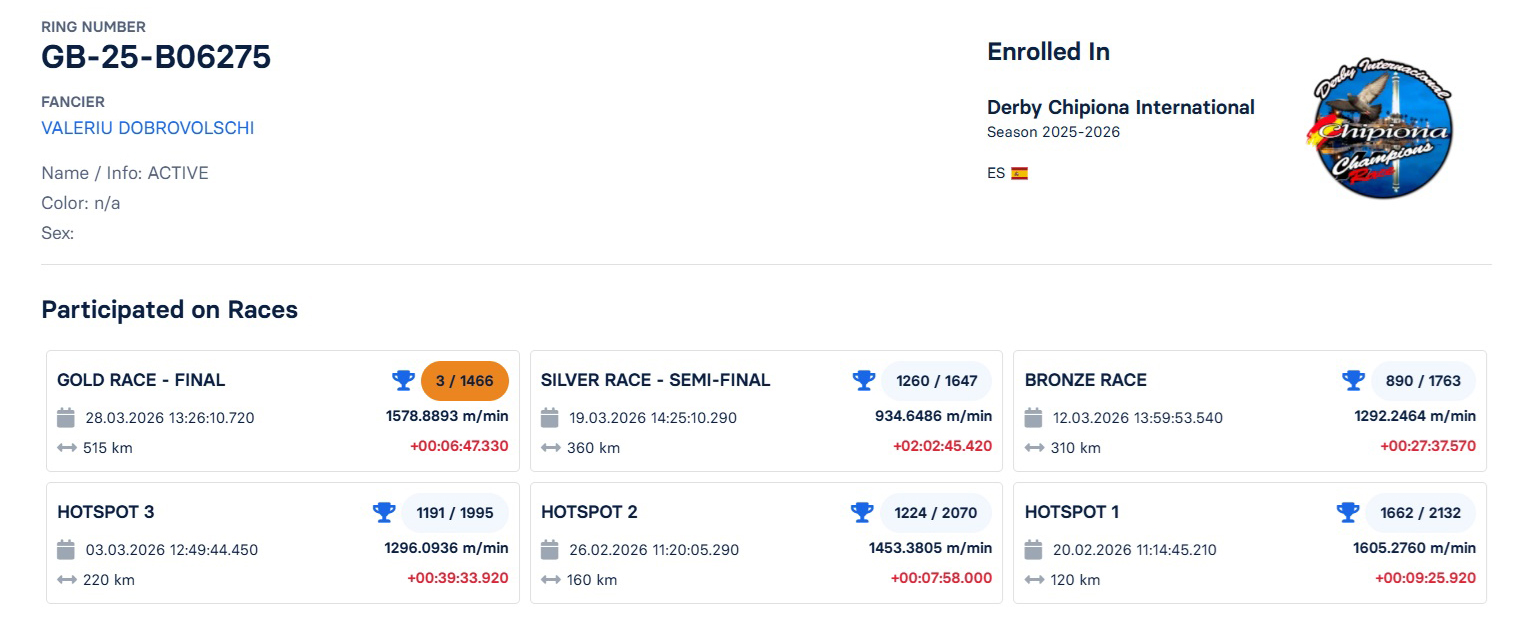The height and width of the screenshot is (626, 1529).
Task: Click the ring number GB-25-B06275 heading
Action: point(155,57)
